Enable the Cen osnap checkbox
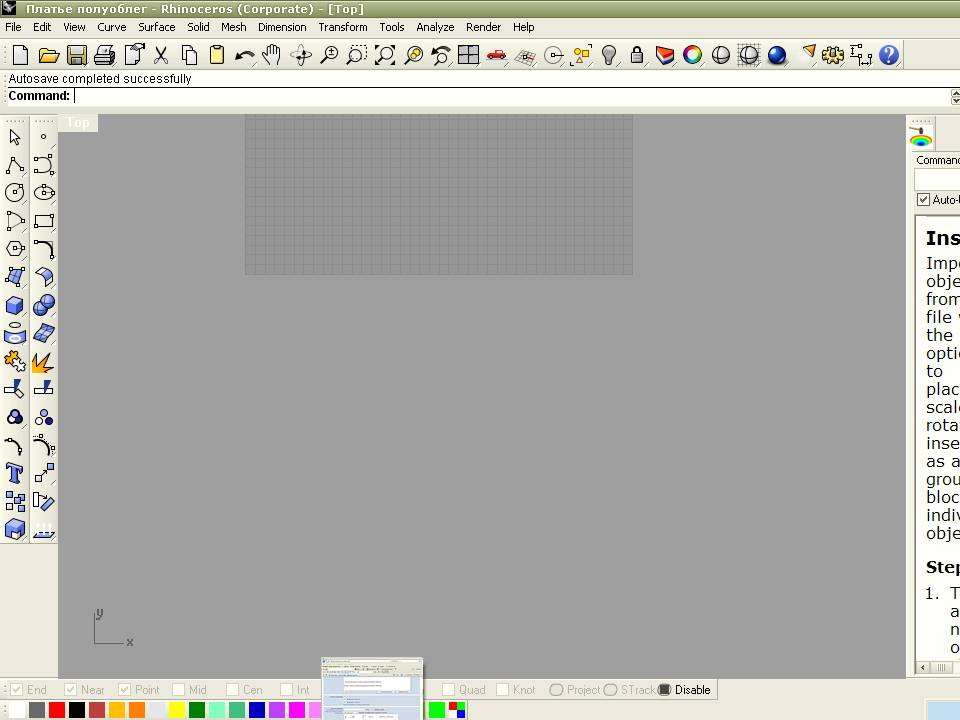The width and height of the screenshot is (960, 720). (232, 689)
